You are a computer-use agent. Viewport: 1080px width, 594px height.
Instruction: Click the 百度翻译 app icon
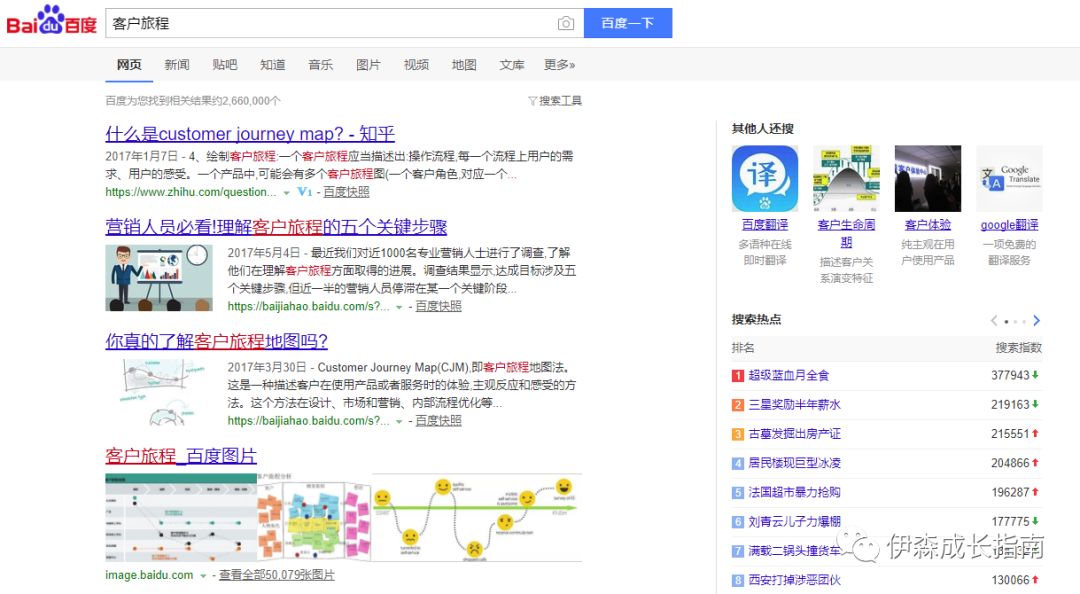coord(765,178)
